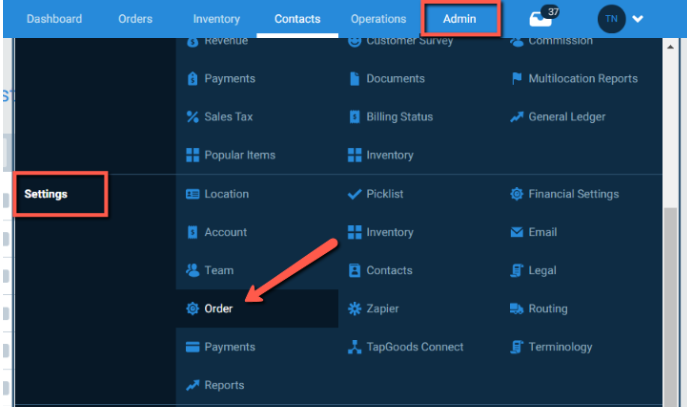Click the Inventory grid icon under Picklist
687x407 pixels.
[x=354, y=232]
